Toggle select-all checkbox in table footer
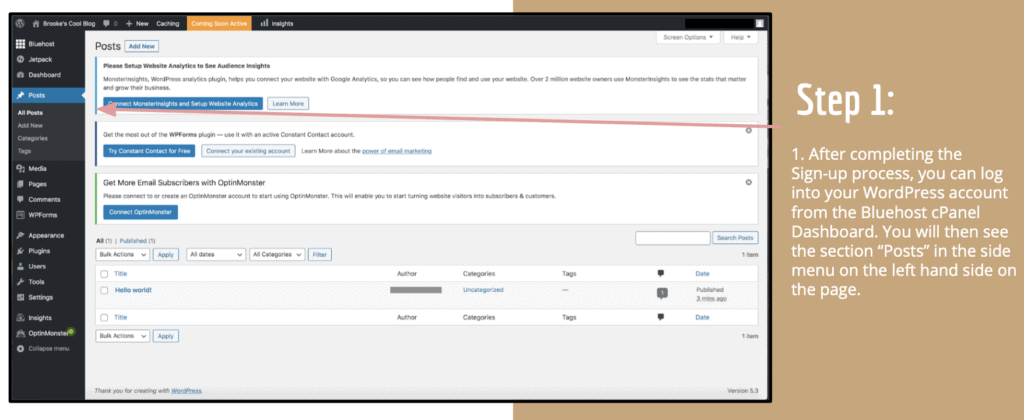Screen dimensions: 1024x420 coord(104,317)
